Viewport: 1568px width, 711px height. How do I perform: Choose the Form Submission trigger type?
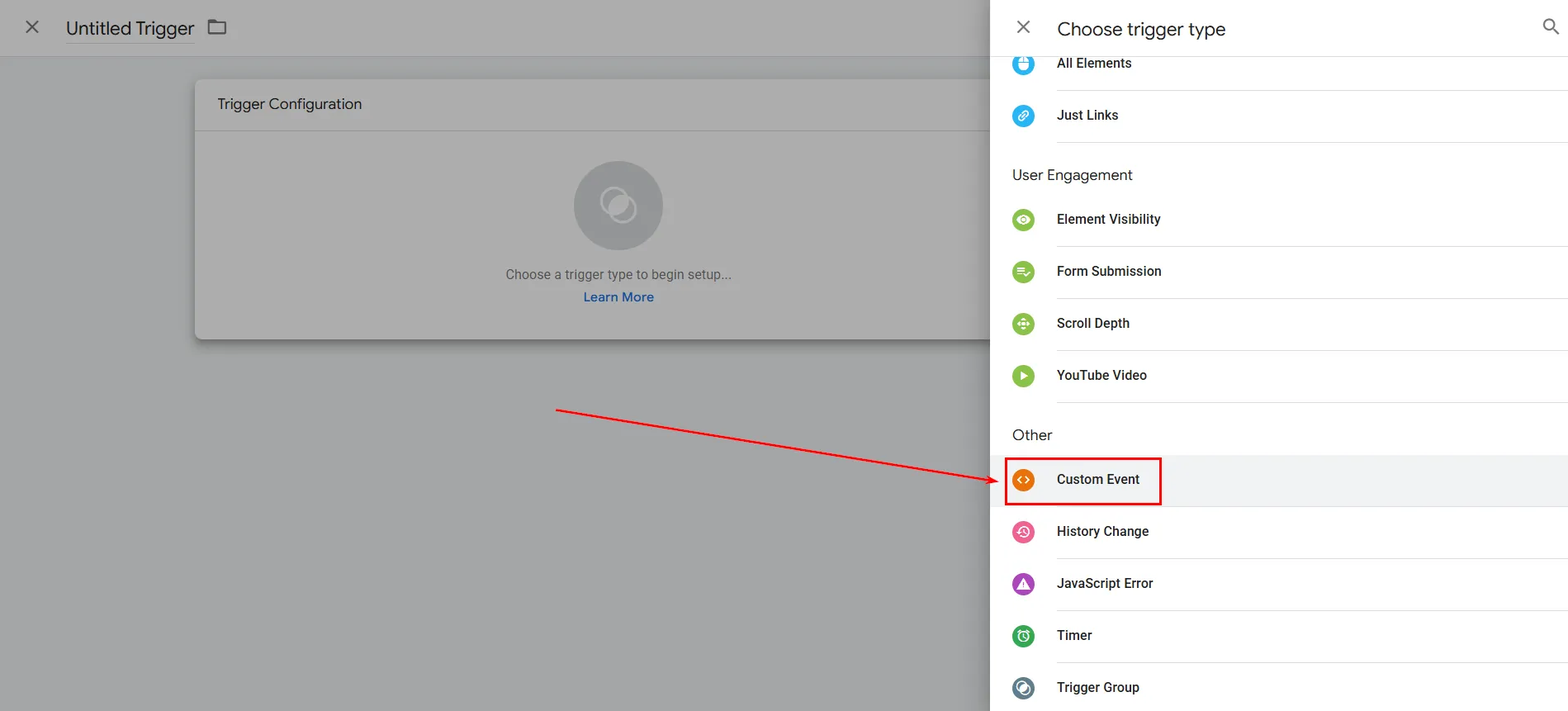[1108, 272]
